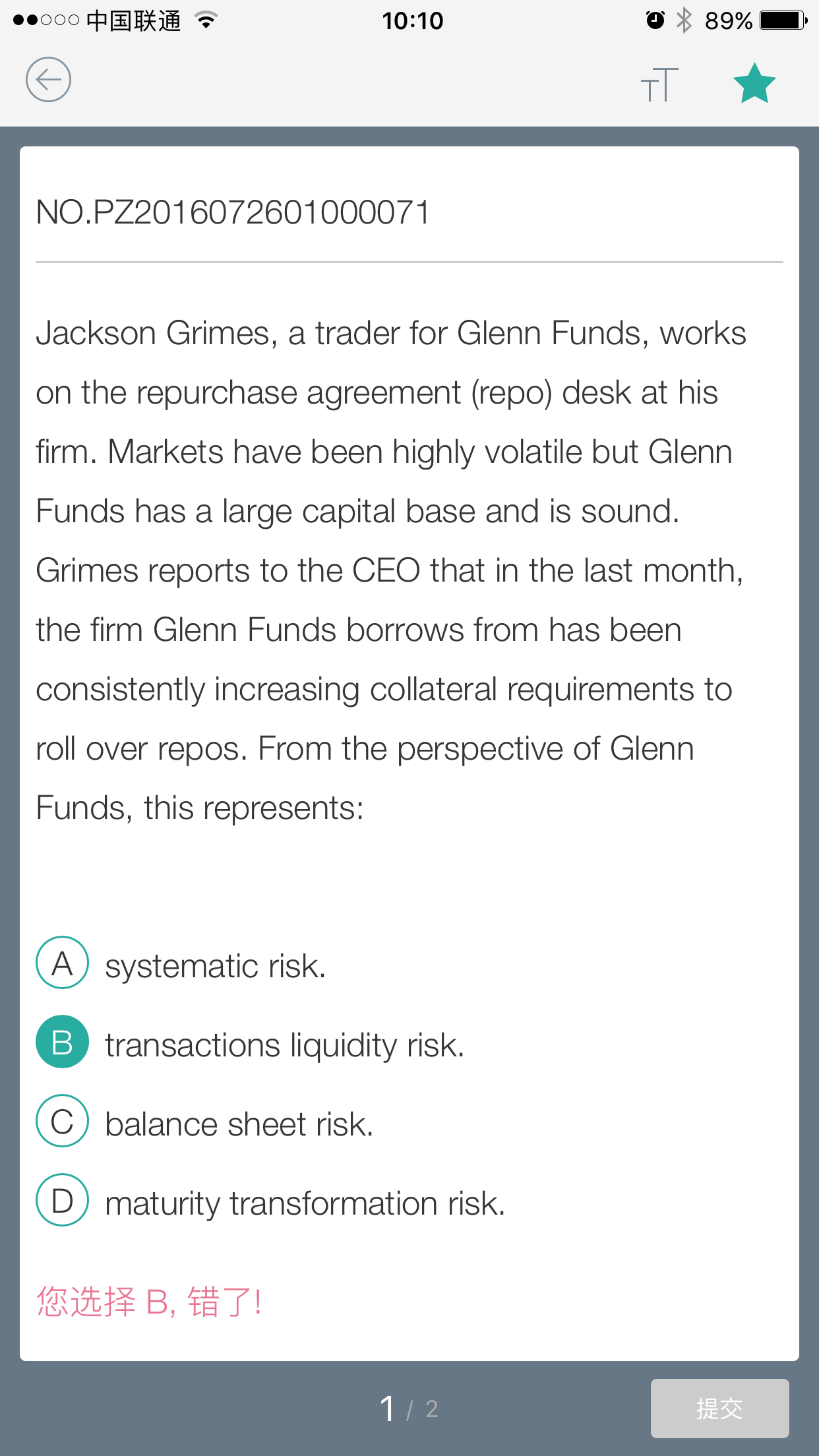Choose answer text systematic risk
The image size is (819, 1456).
point(216,967)
